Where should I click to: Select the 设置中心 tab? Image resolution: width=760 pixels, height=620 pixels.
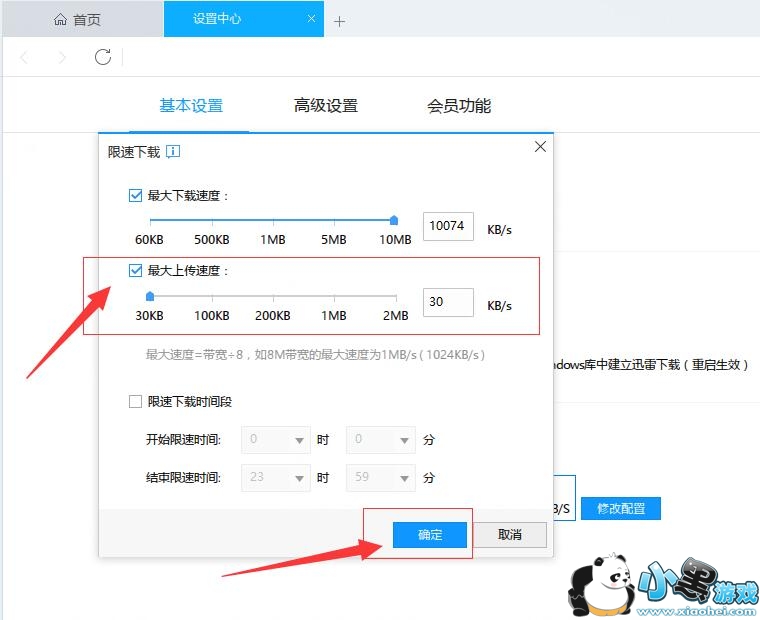(244, 19)
